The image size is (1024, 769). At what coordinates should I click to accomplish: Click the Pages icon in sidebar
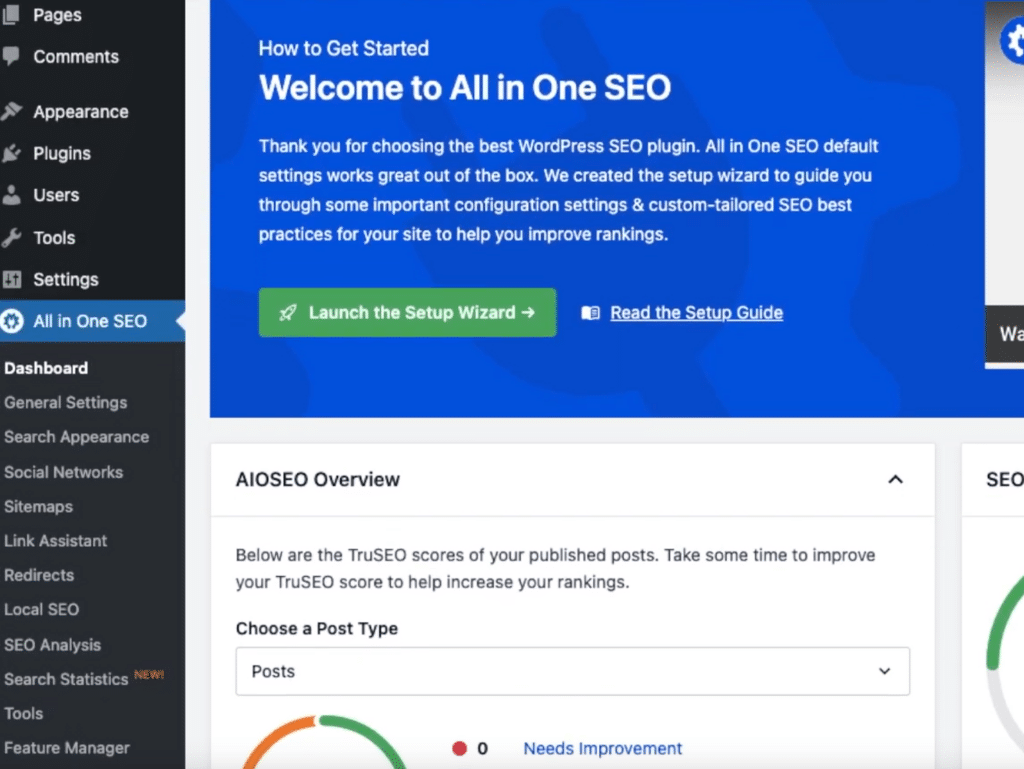pyautogui.click(x=11, y=15)
